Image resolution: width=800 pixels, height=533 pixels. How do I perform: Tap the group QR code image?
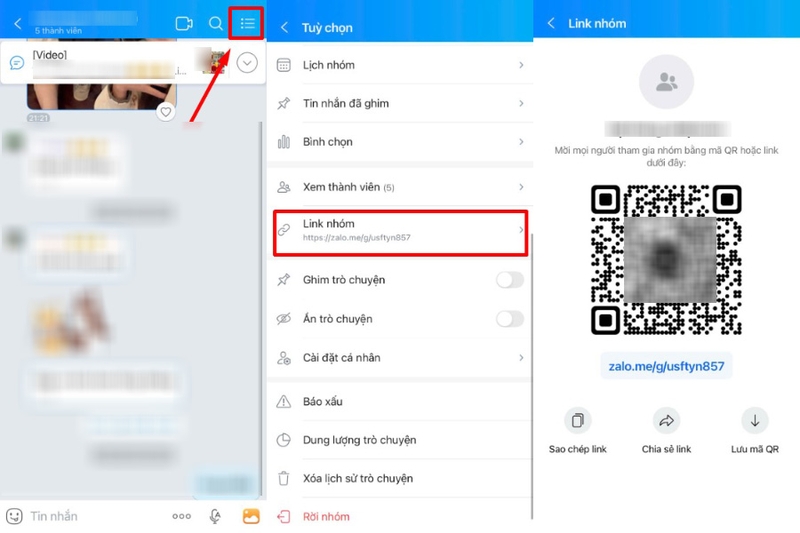pyautogui.click(x=666, y=260)
